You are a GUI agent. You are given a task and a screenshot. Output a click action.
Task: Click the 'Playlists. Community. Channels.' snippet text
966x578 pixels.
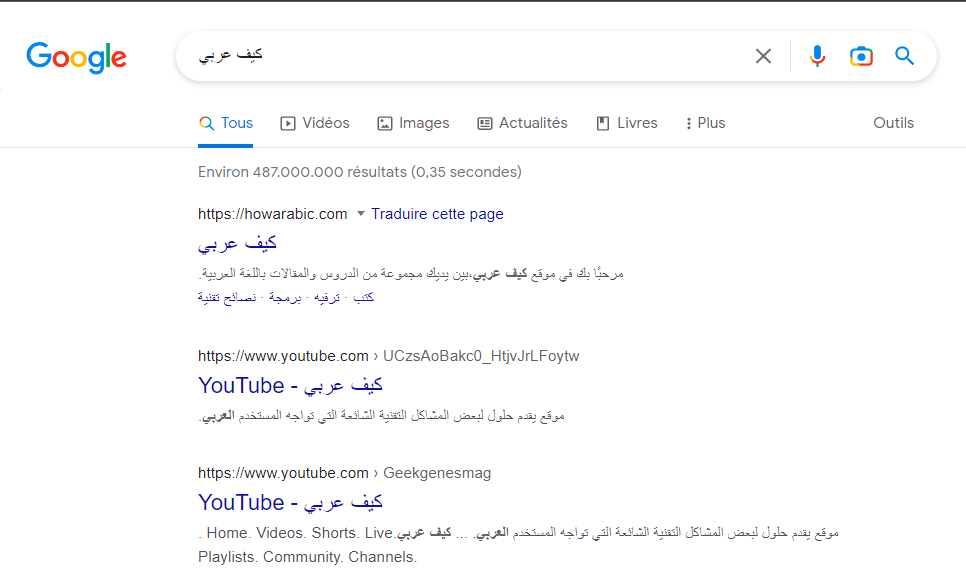point(307,557)
